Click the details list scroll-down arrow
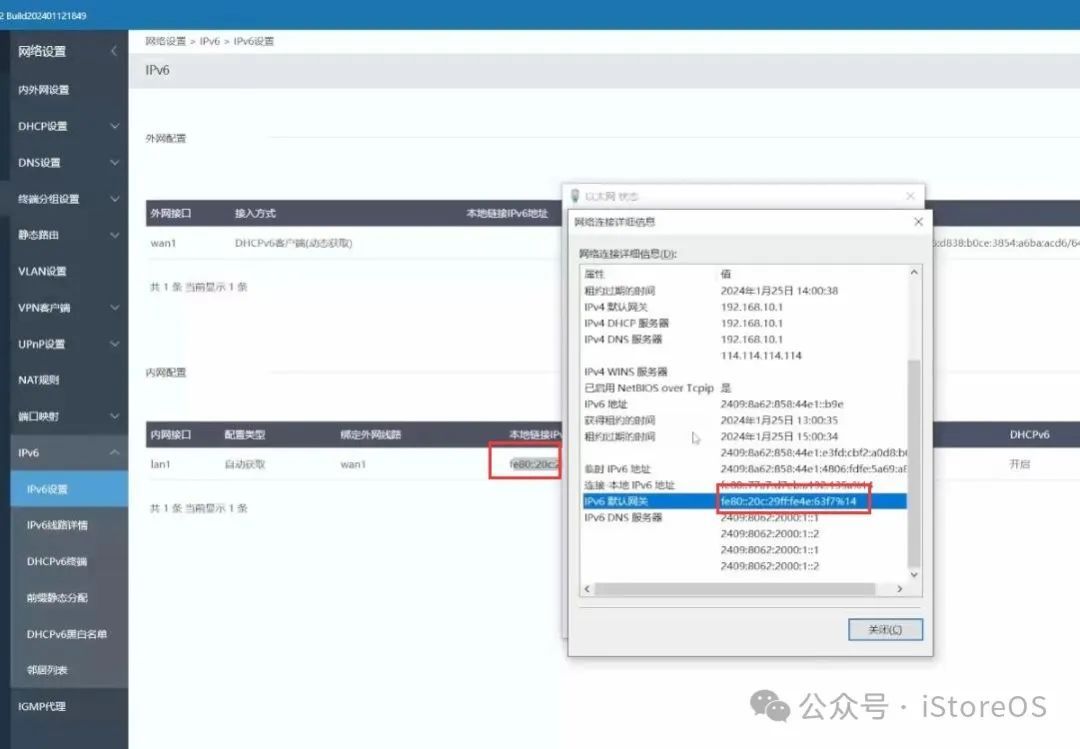This screenshot has width=1080, height=749. [x=914, y=575]
